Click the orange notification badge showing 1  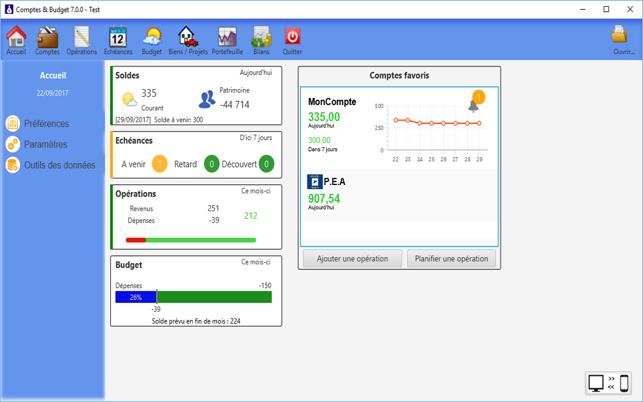(x=479, y=97)
